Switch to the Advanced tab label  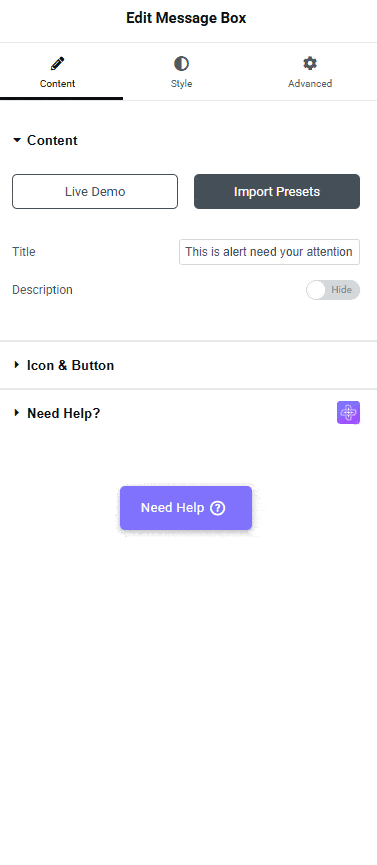point(310,84)
